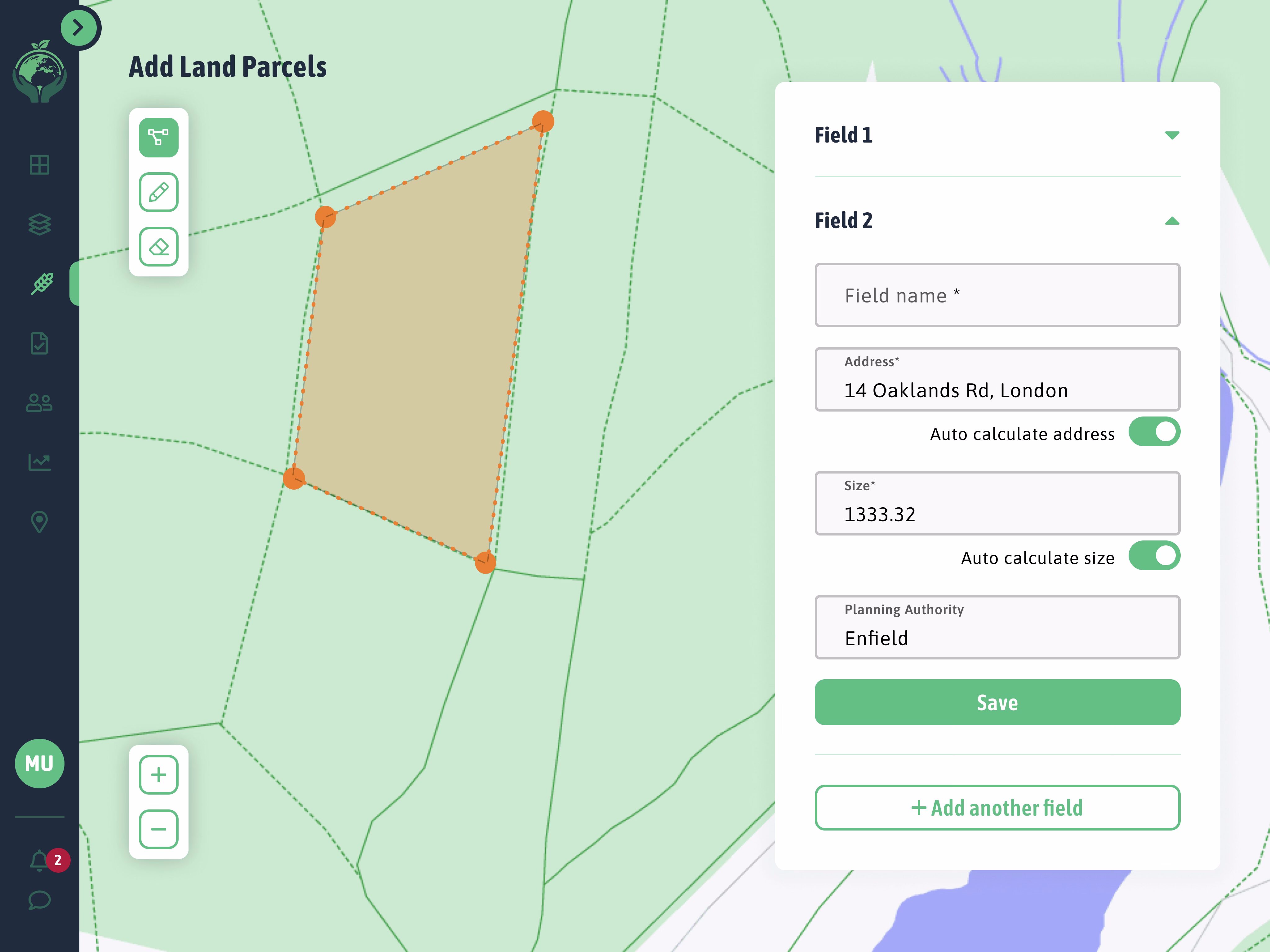Expand the sidebar with arrow button
The width and height of the screenshot is (1270, 952).
tap(79, 28)
